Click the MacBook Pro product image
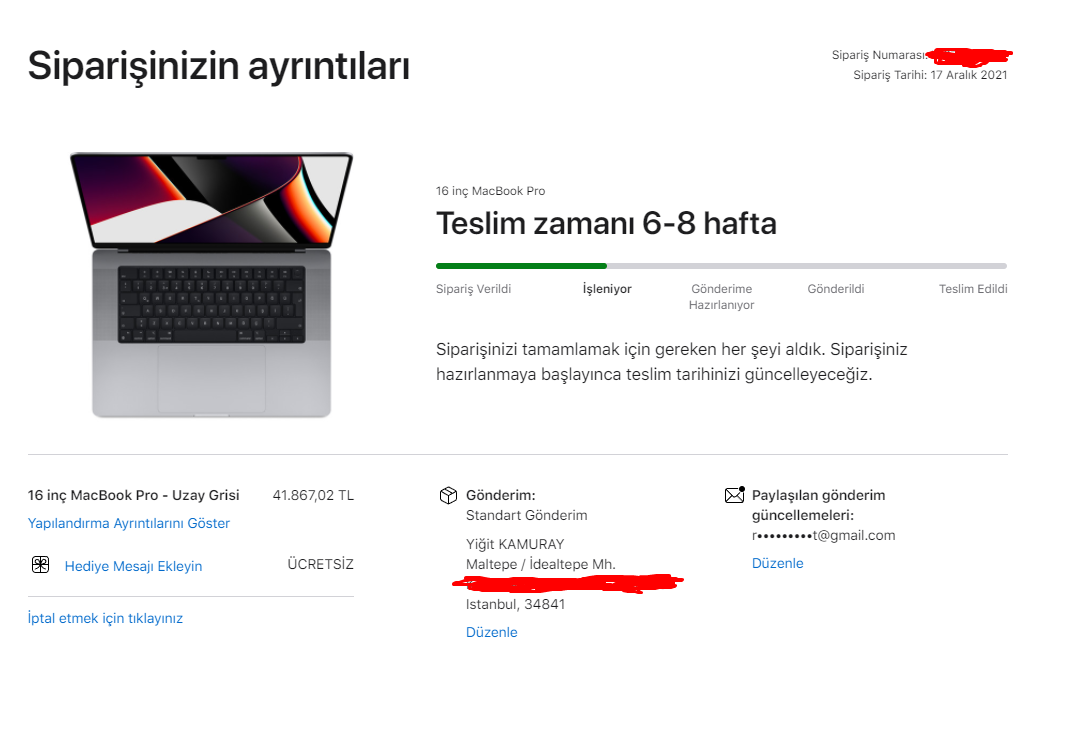 click(x=211, y=285)
